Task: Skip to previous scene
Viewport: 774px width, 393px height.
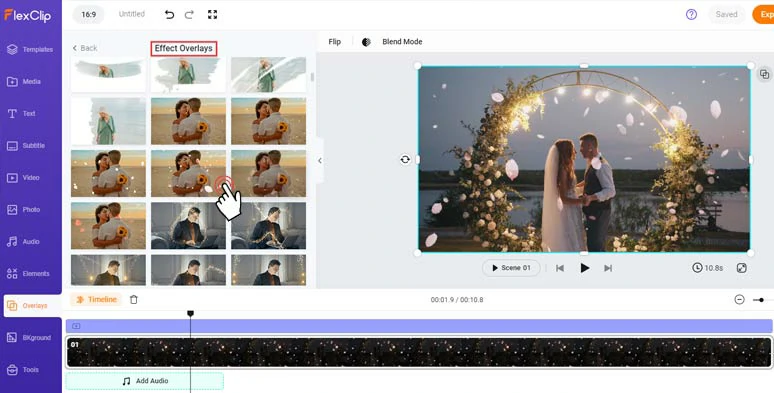Action: pos(560,268)
